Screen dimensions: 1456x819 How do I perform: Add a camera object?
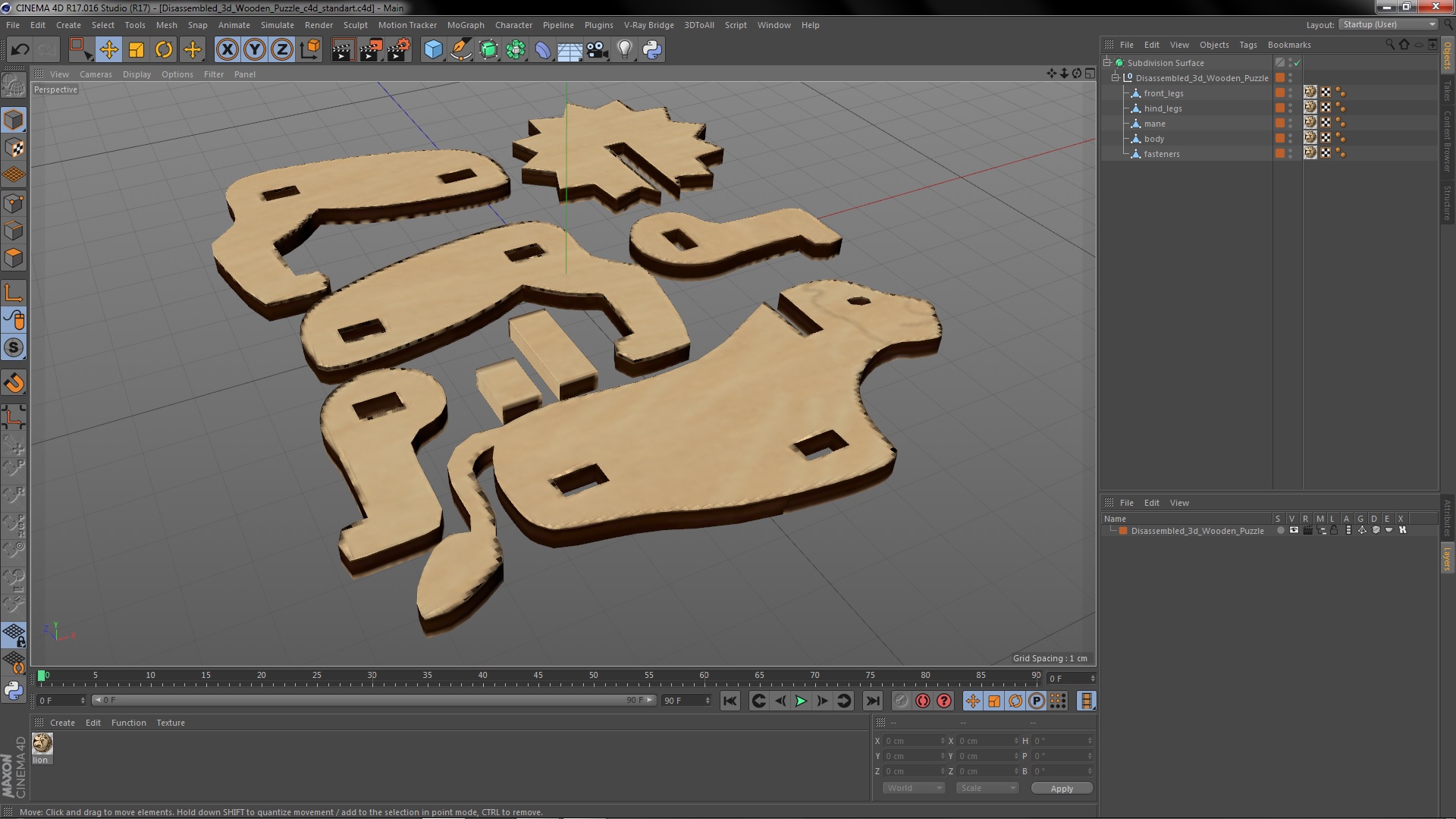(598, 50)
